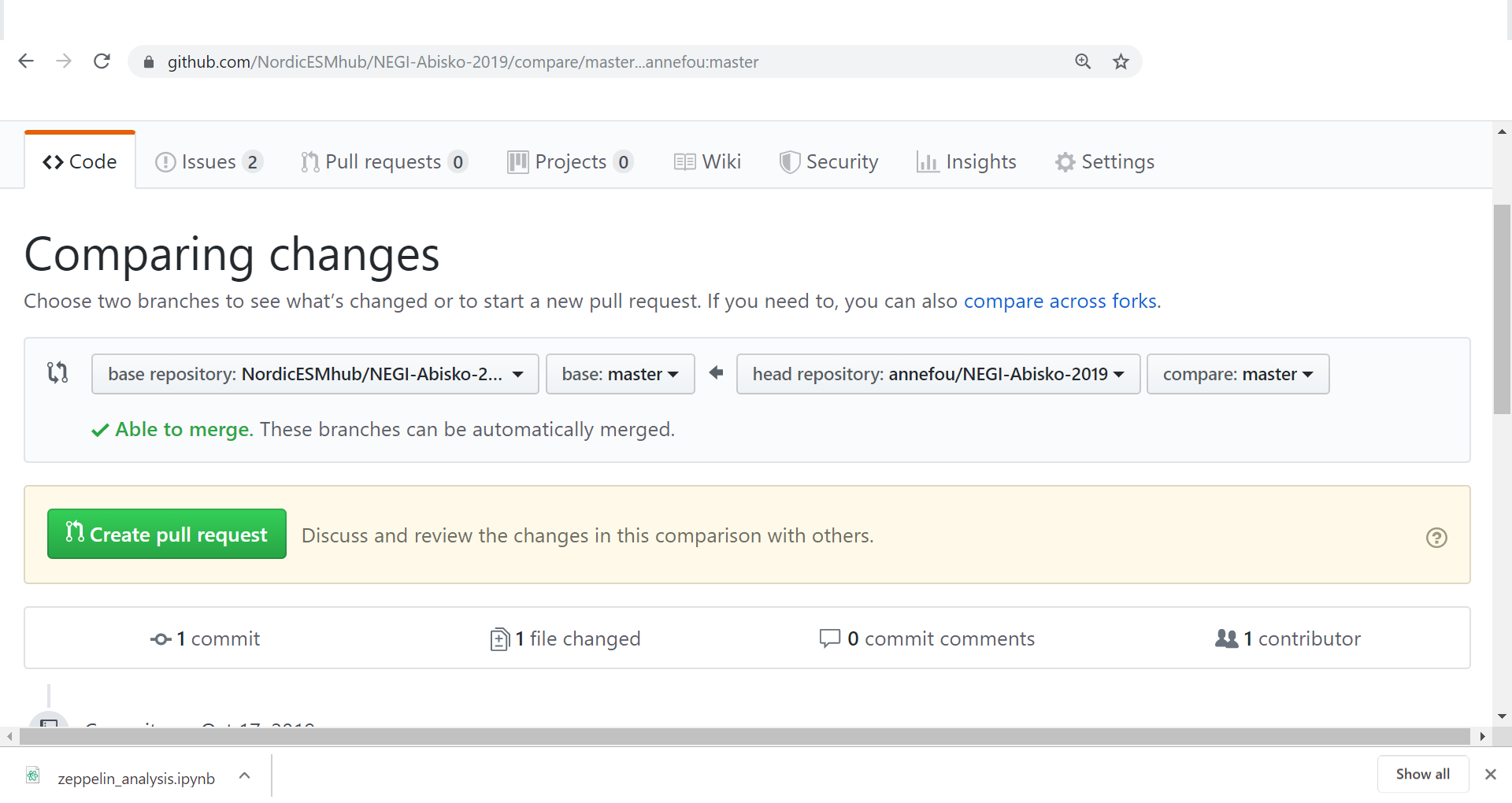The height and width of the screenshot is (803, 1512).
Task: Click the padlock site info icon
Action: 148,62
